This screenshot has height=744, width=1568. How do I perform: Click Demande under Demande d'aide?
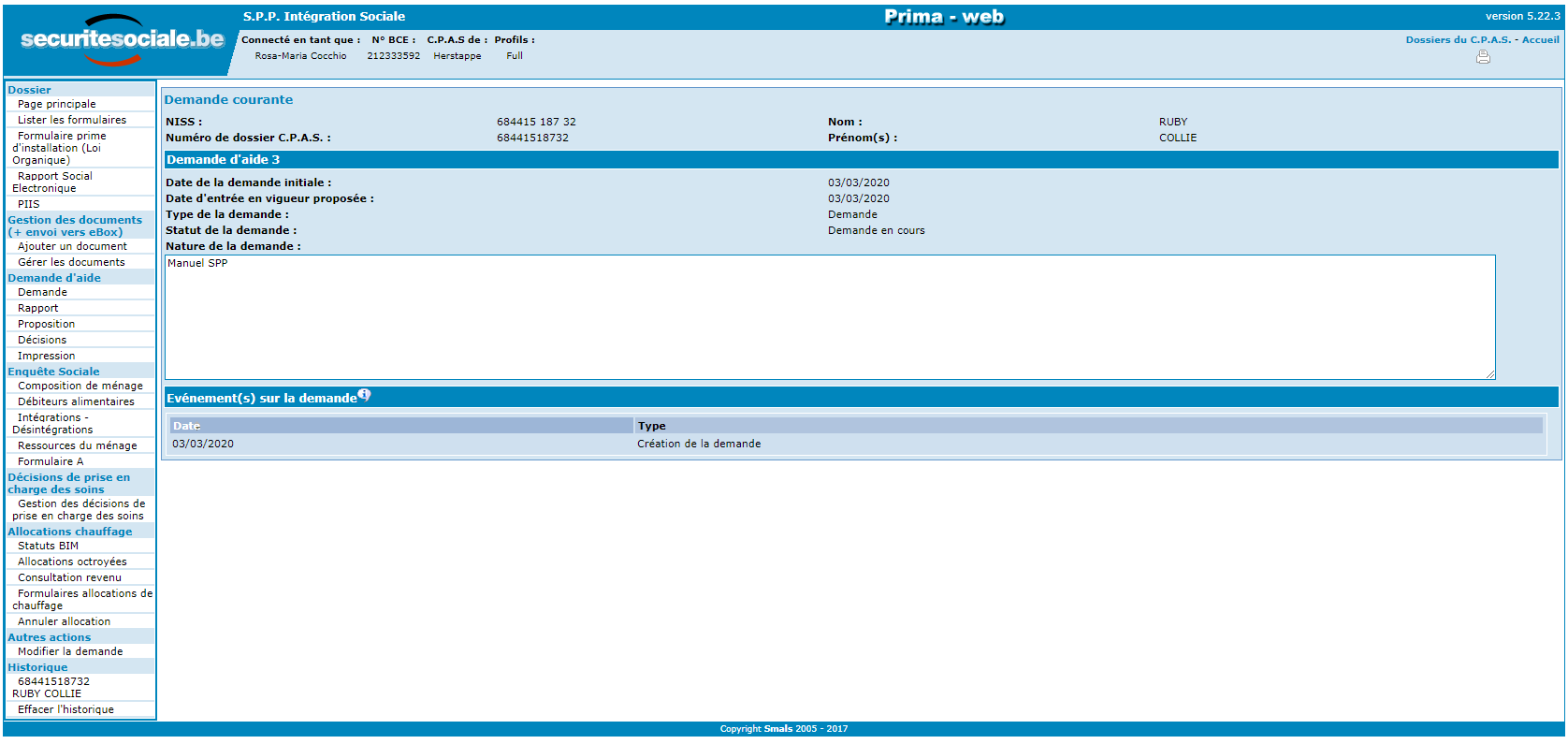42,292
